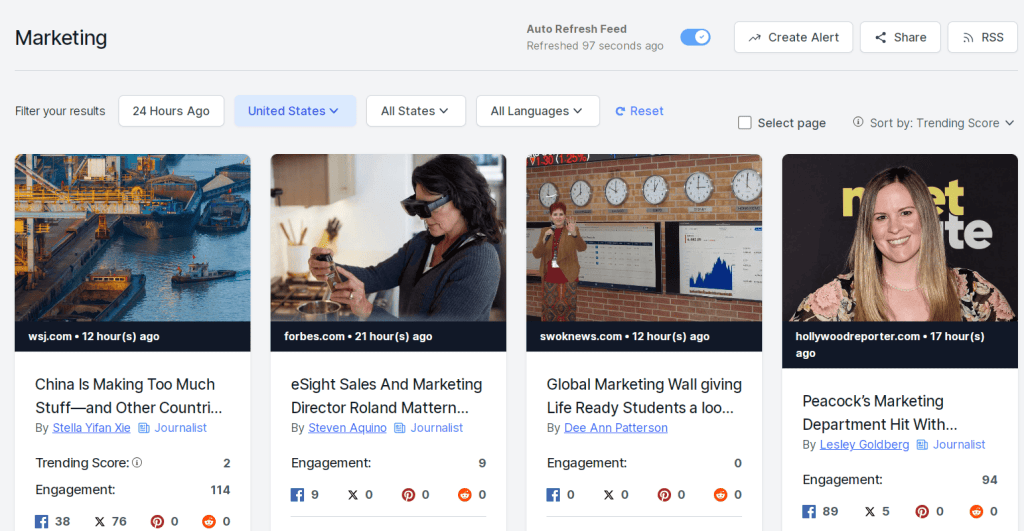Open author link Stella Yifan Xie
Viewport: 1024px width, 531px height.
pos(91,428)
